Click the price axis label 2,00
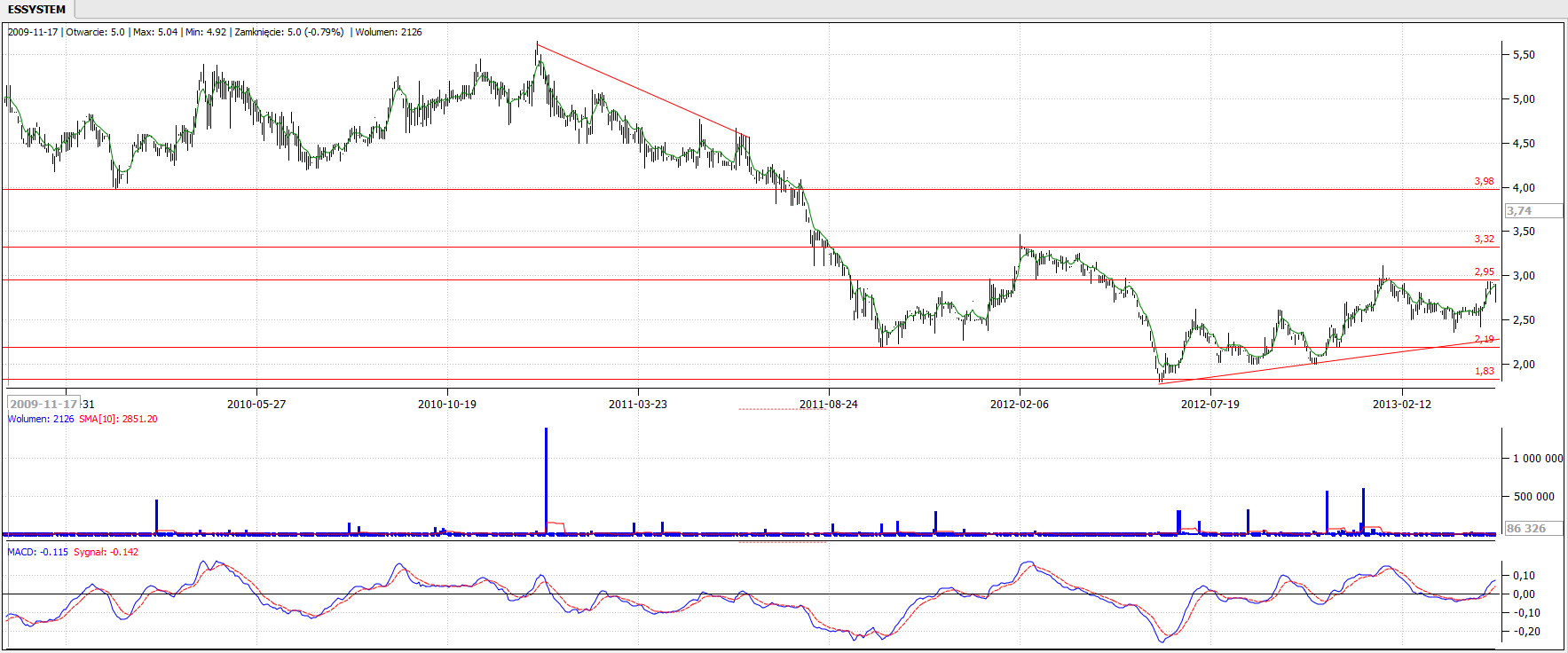This screenshot has width=1568, height=653. pos(1524,364)
